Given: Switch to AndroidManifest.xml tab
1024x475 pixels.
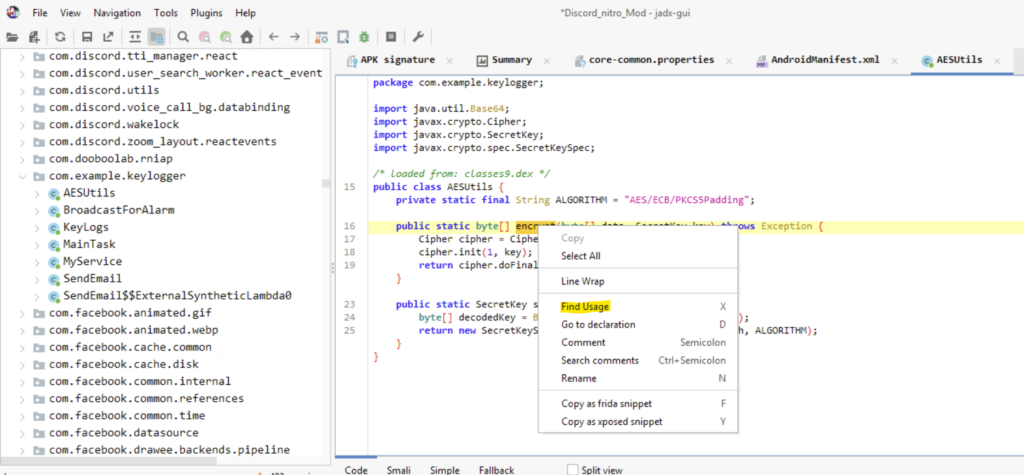Looking at the screenshot, I should click(x=824, y=60).
